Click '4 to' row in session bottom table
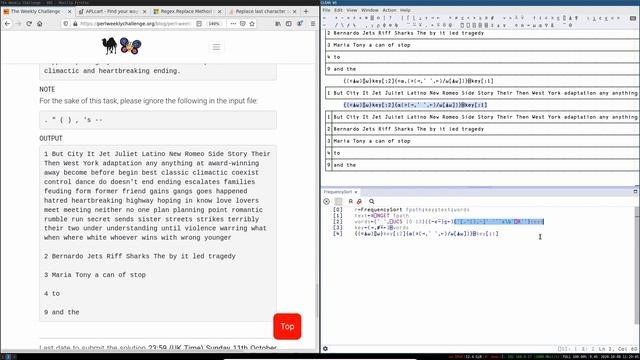This screenshot has height=360, width=640. point(482,153)
